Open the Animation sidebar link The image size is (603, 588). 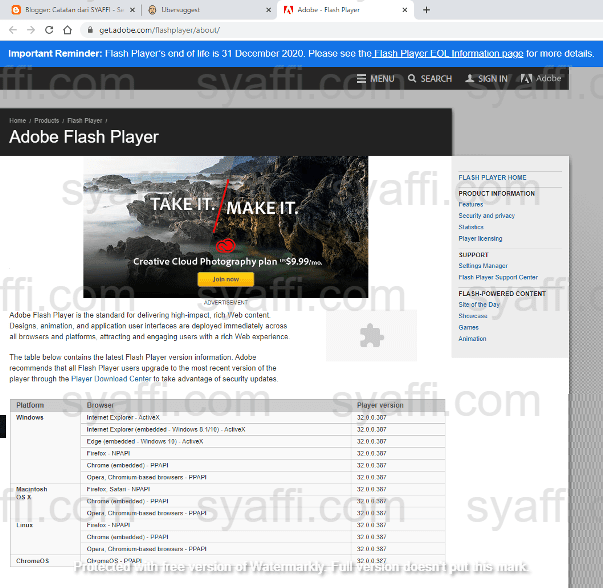coord(472,339)
